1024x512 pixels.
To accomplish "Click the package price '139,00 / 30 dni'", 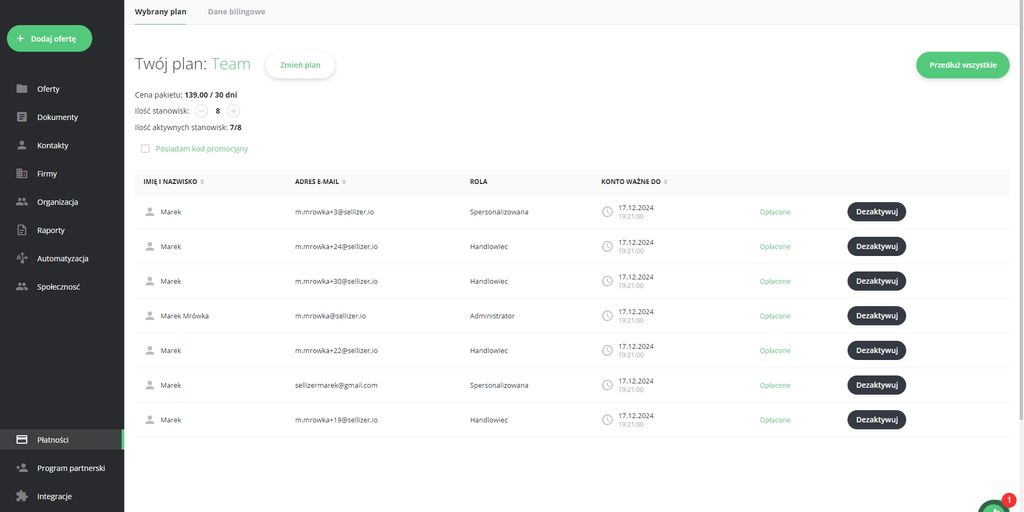I will (x=211, y=95).
